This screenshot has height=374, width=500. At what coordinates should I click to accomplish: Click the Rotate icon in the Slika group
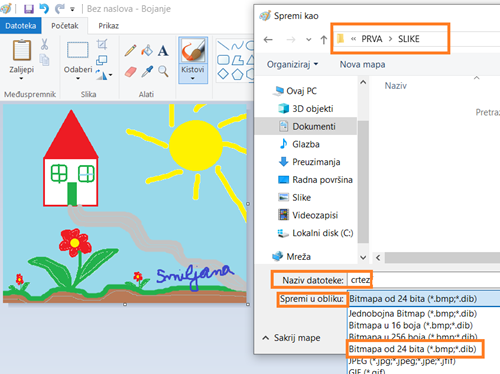coord(102,75)
